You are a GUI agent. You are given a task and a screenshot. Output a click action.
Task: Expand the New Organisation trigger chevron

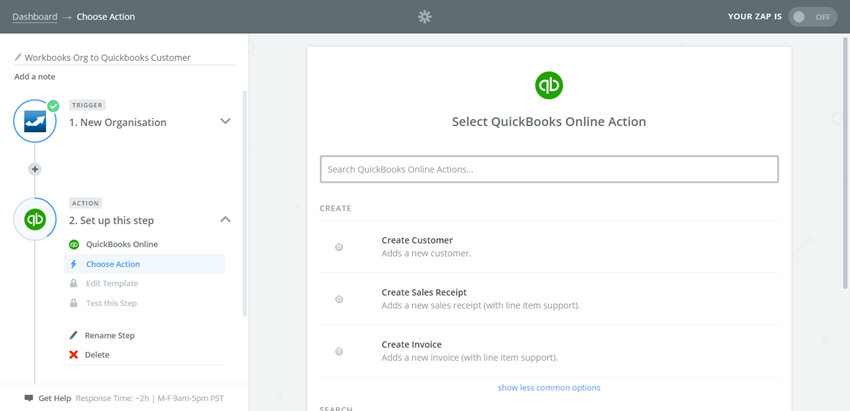[226, 121]
